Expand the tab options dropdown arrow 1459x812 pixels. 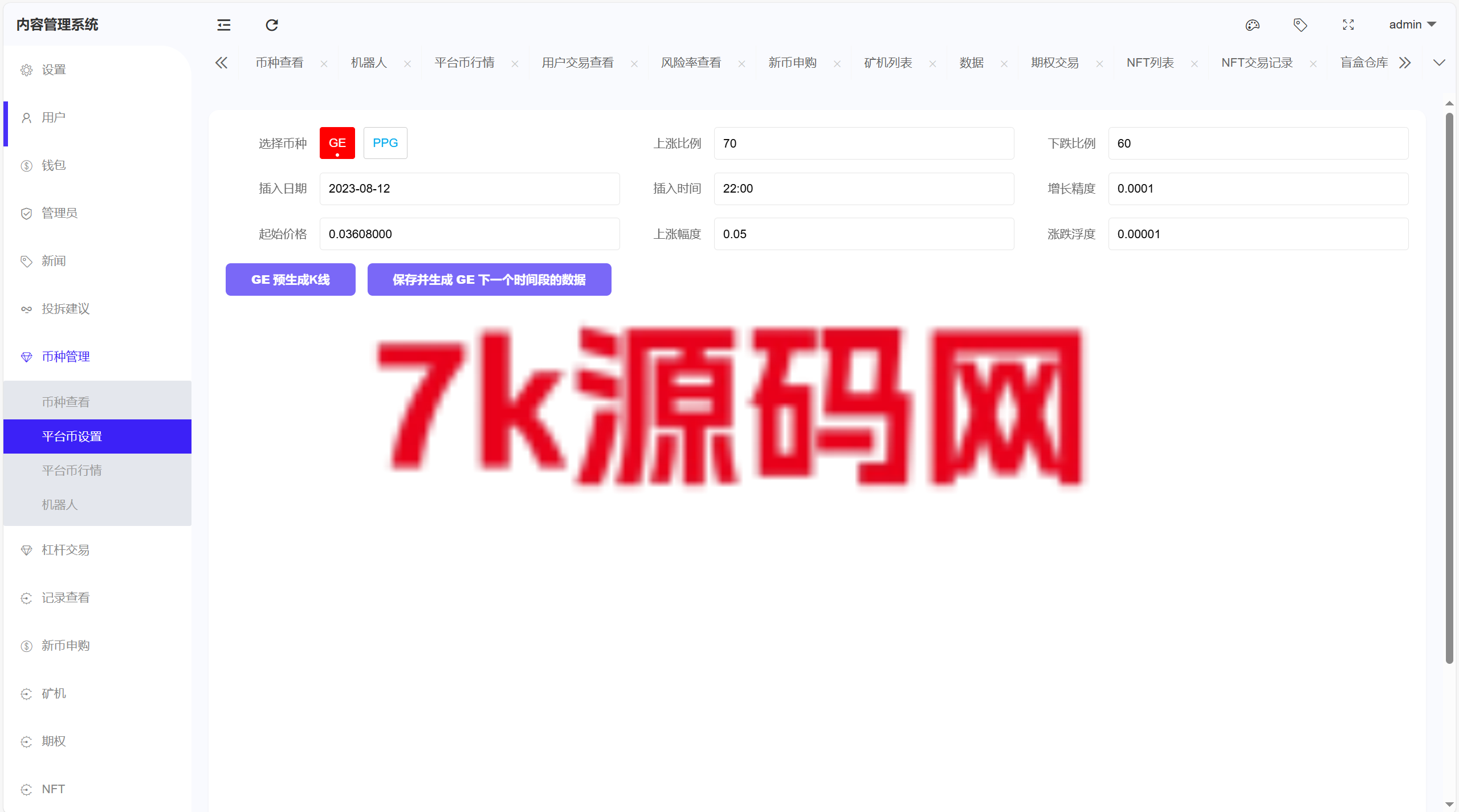tap(1439, 63)
